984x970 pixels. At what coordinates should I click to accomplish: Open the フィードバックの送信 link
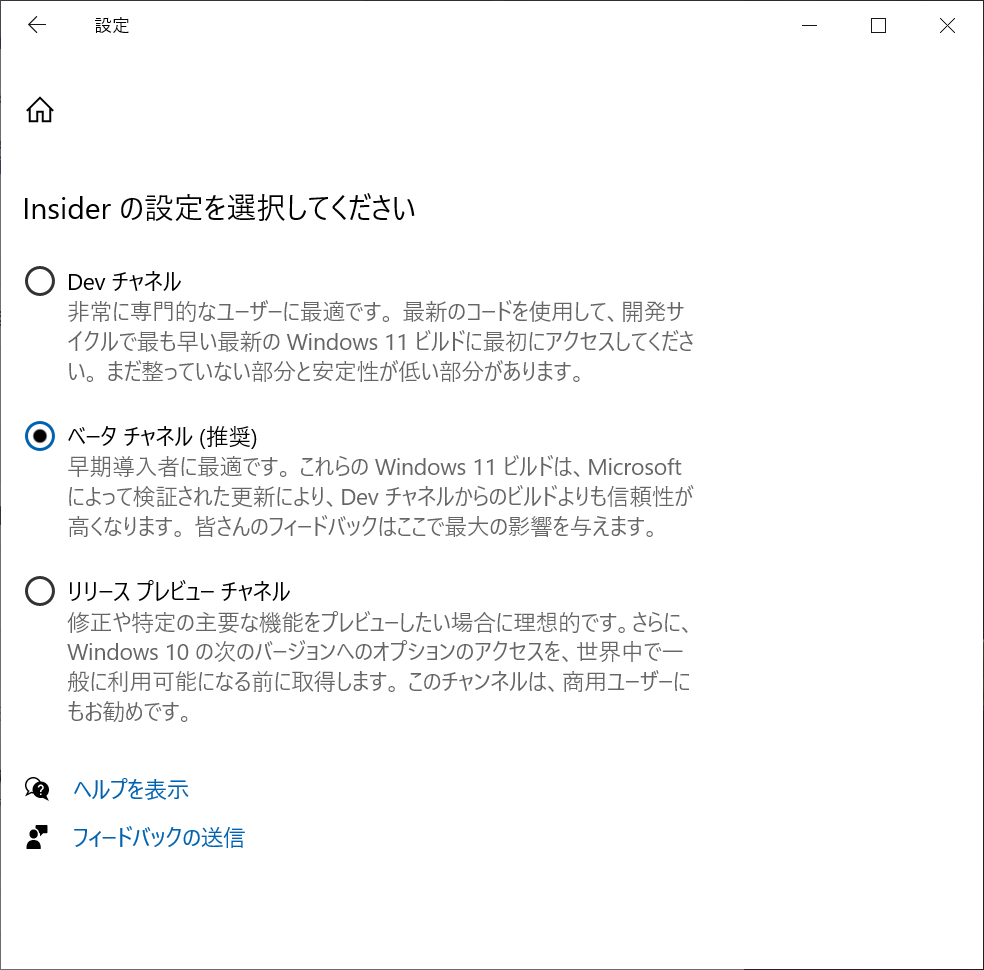(159, 838)
